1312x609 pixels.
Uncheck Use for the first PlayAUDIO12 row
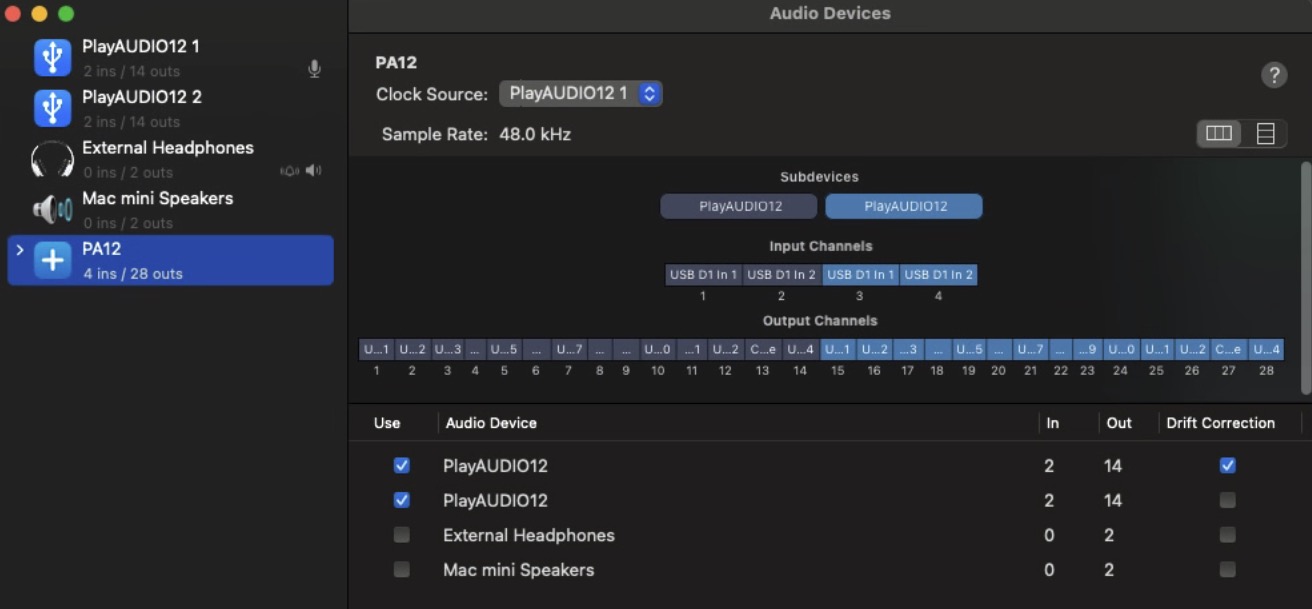pos(402,465)
